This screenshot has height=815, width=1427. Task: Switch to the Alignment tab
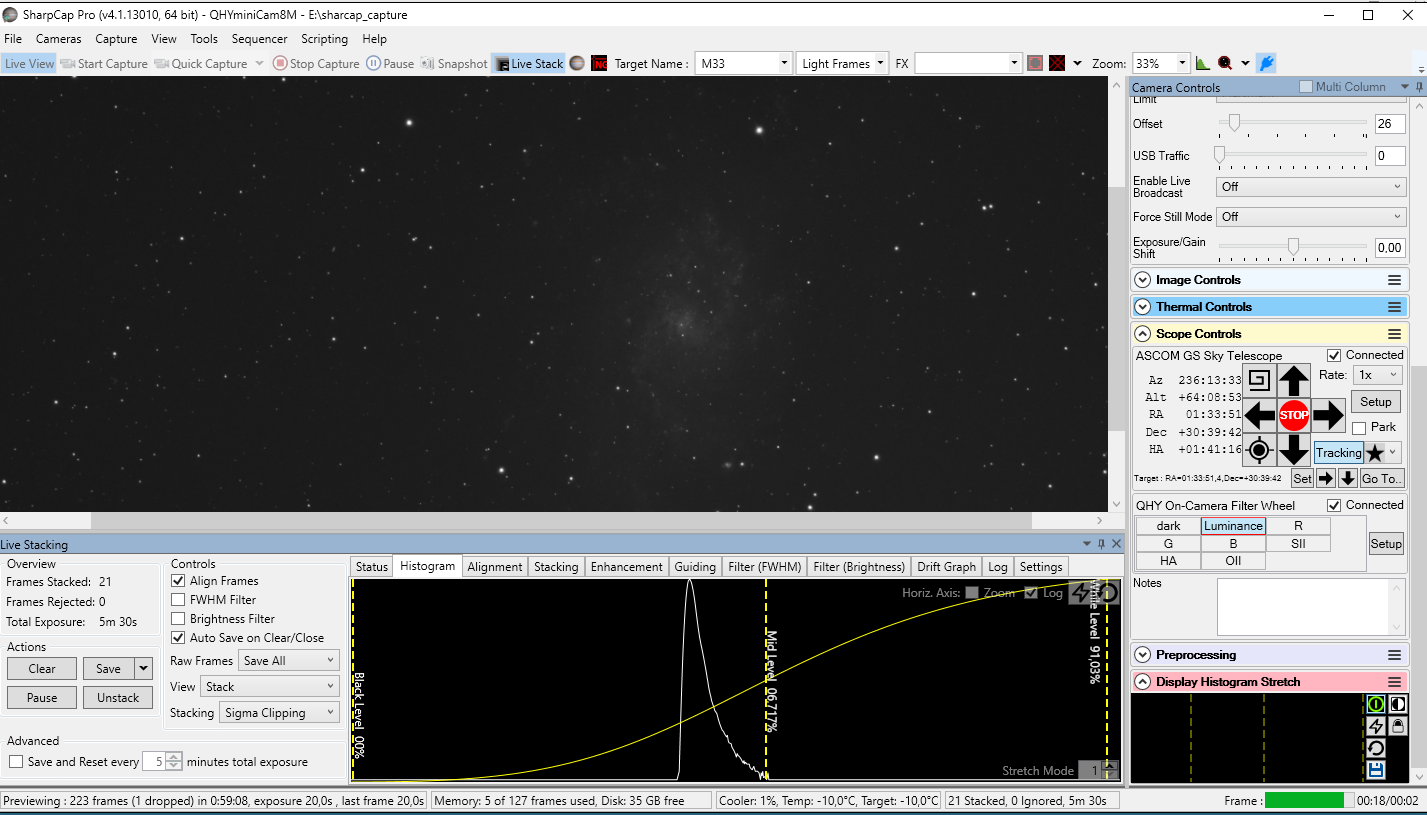coord(494,567)
